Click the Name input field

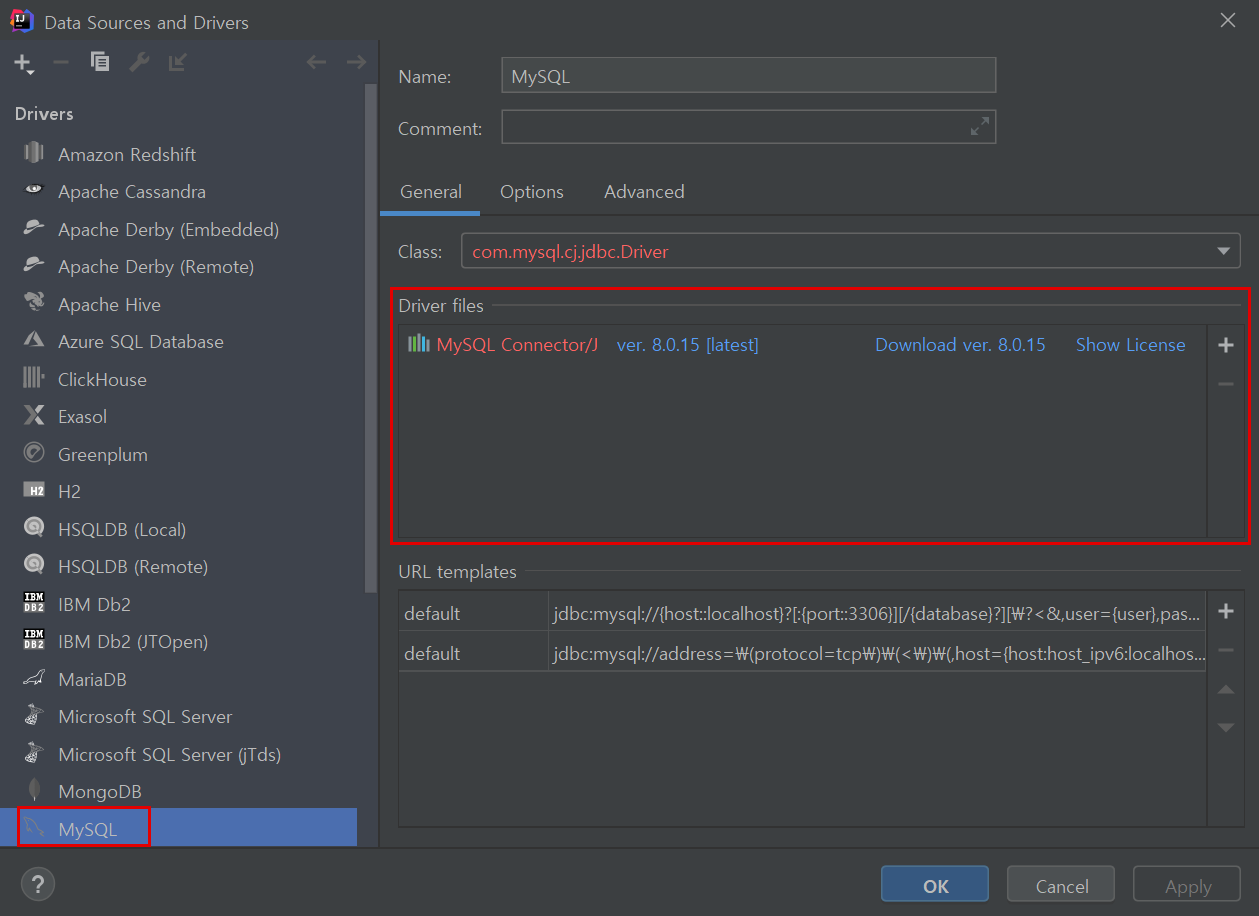point(748,75)
